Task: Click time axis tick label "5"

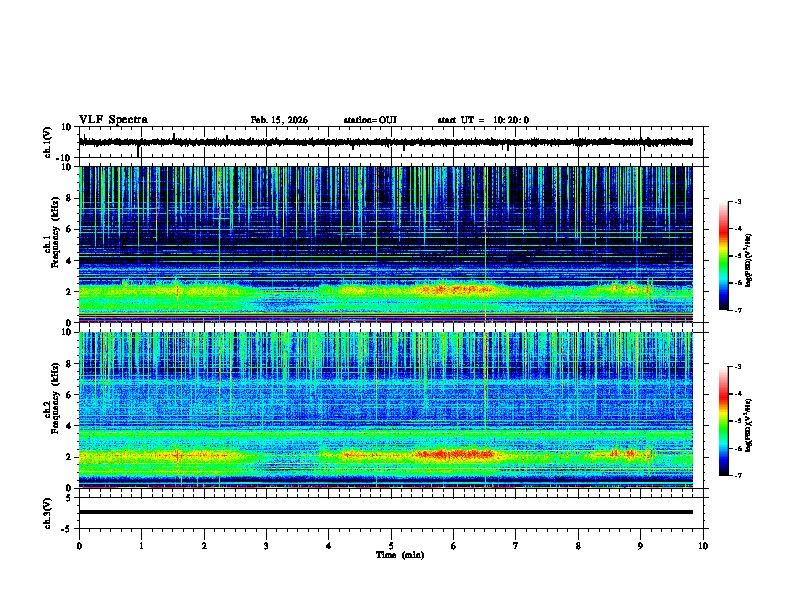Action: tap(391, 546)
